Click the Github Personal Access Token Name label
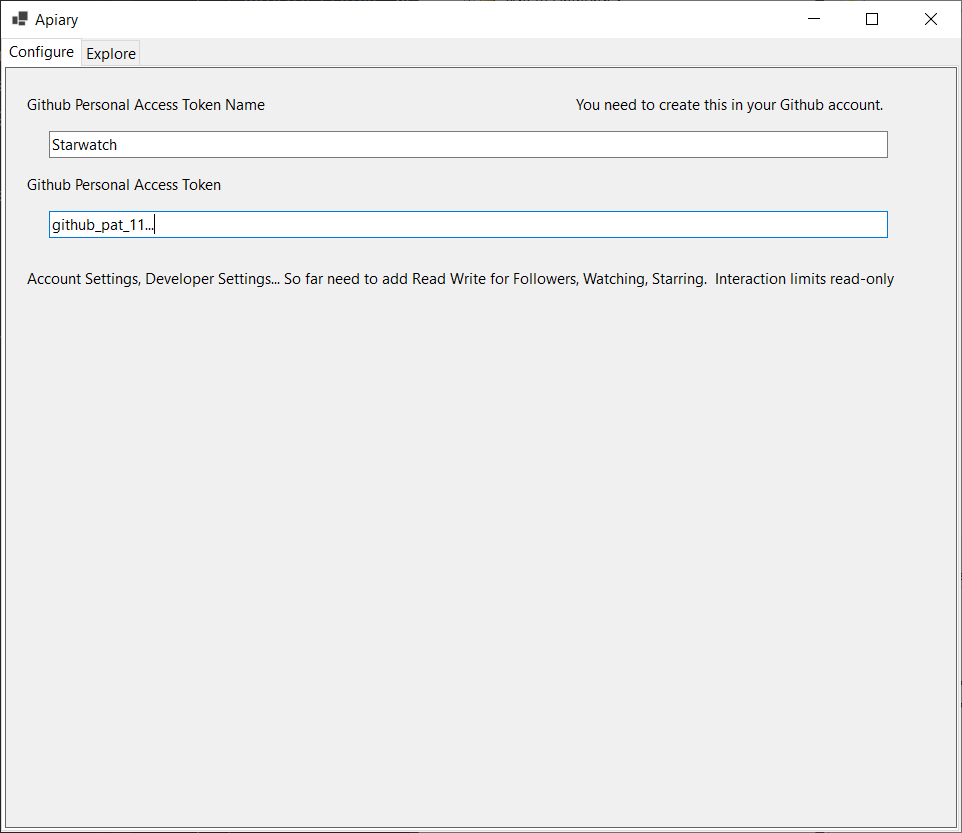The width and height of the screenshot is (962, 833). (x=145, y=104)
